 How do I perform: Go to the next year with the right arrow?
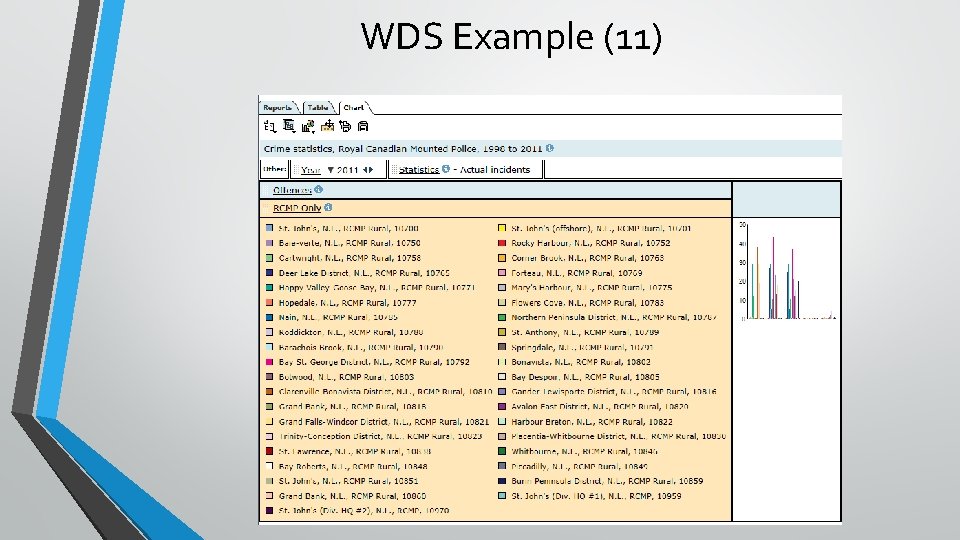(x=371, y=170)
